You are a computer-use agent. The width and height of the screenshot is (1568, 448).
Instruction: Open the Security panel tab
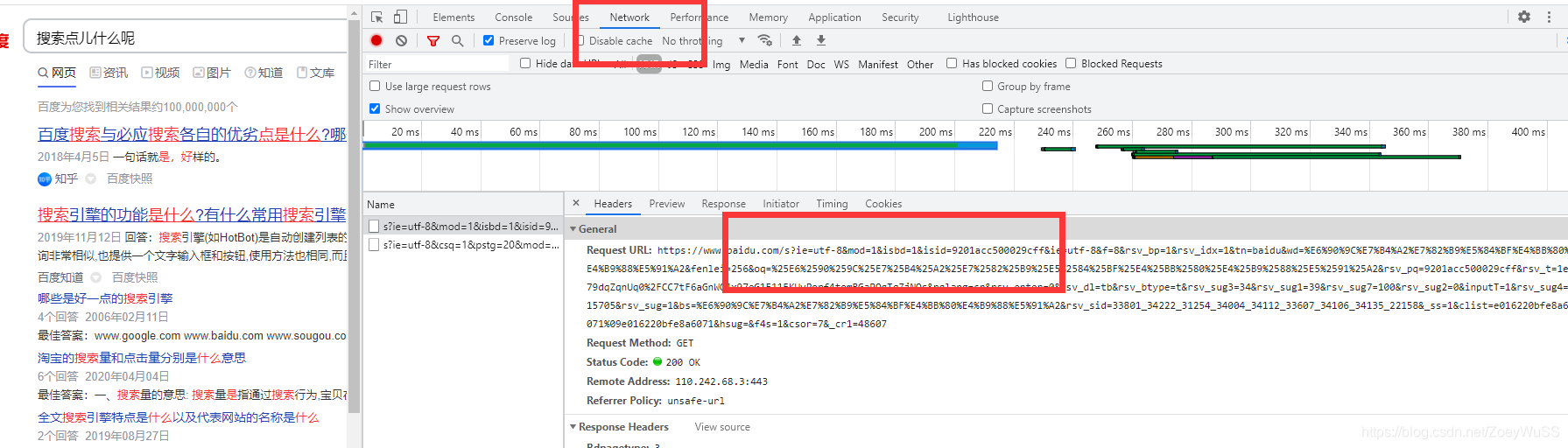click(900, 17)
